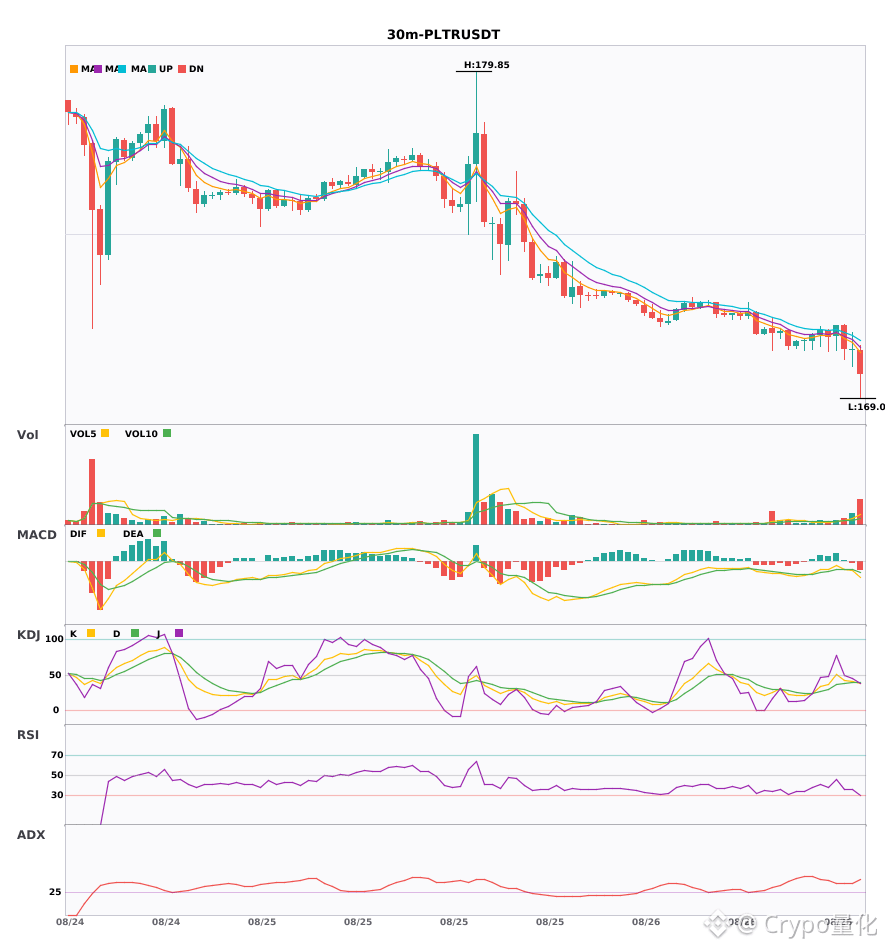This screenshot has height=950, width=885.
Task: Click the orange MA legend swatch
Action: (74, 69)
